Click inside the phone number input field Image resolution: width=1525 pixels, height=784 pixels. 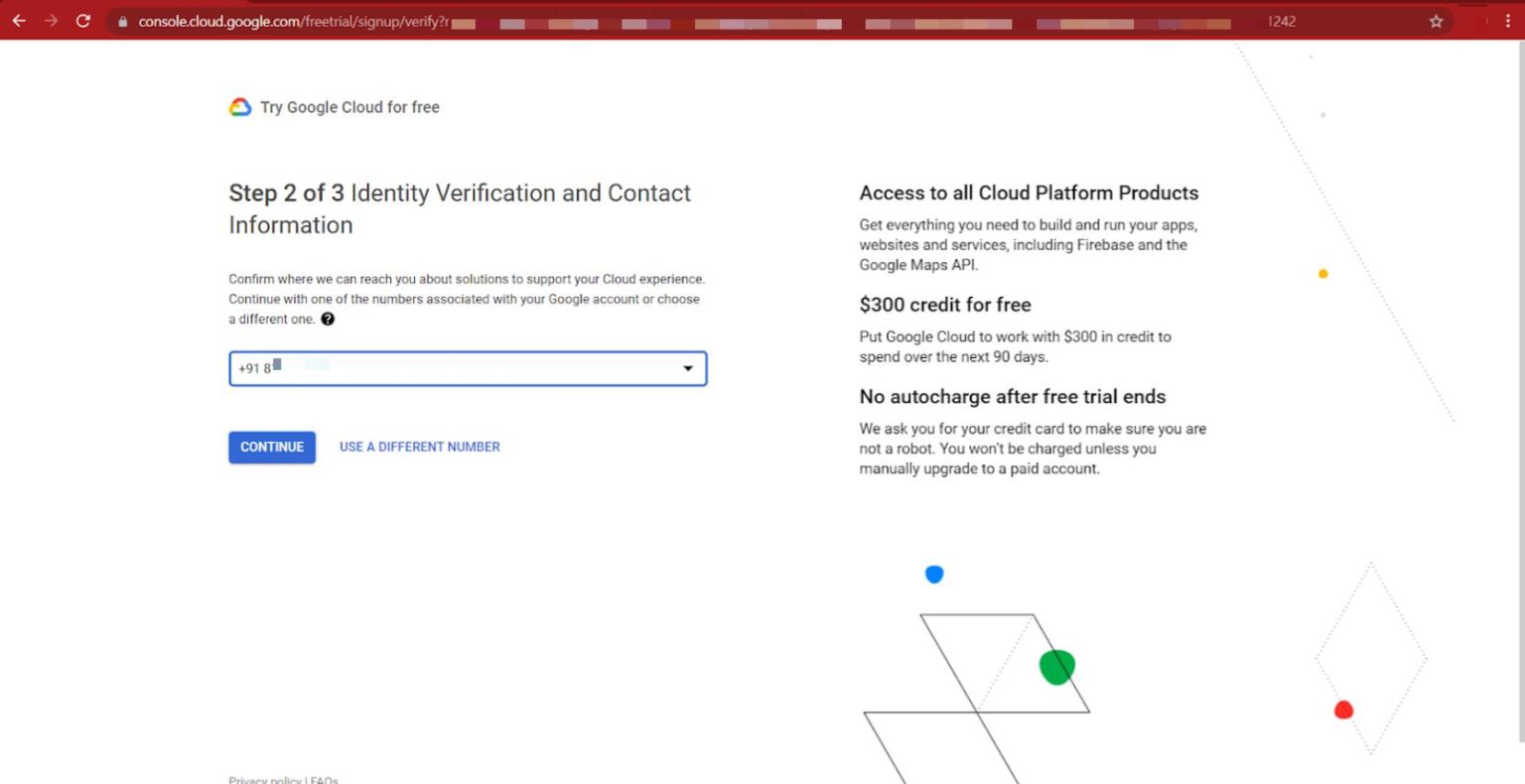pyautogui.click(x=447, y=368)
